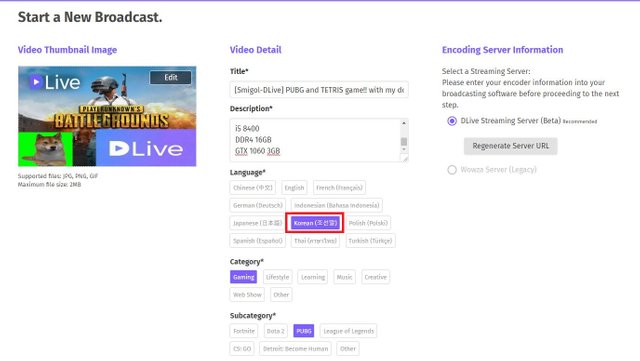Select Detroit: Become Human subcategory
The image size is (640, 361).
296,349
